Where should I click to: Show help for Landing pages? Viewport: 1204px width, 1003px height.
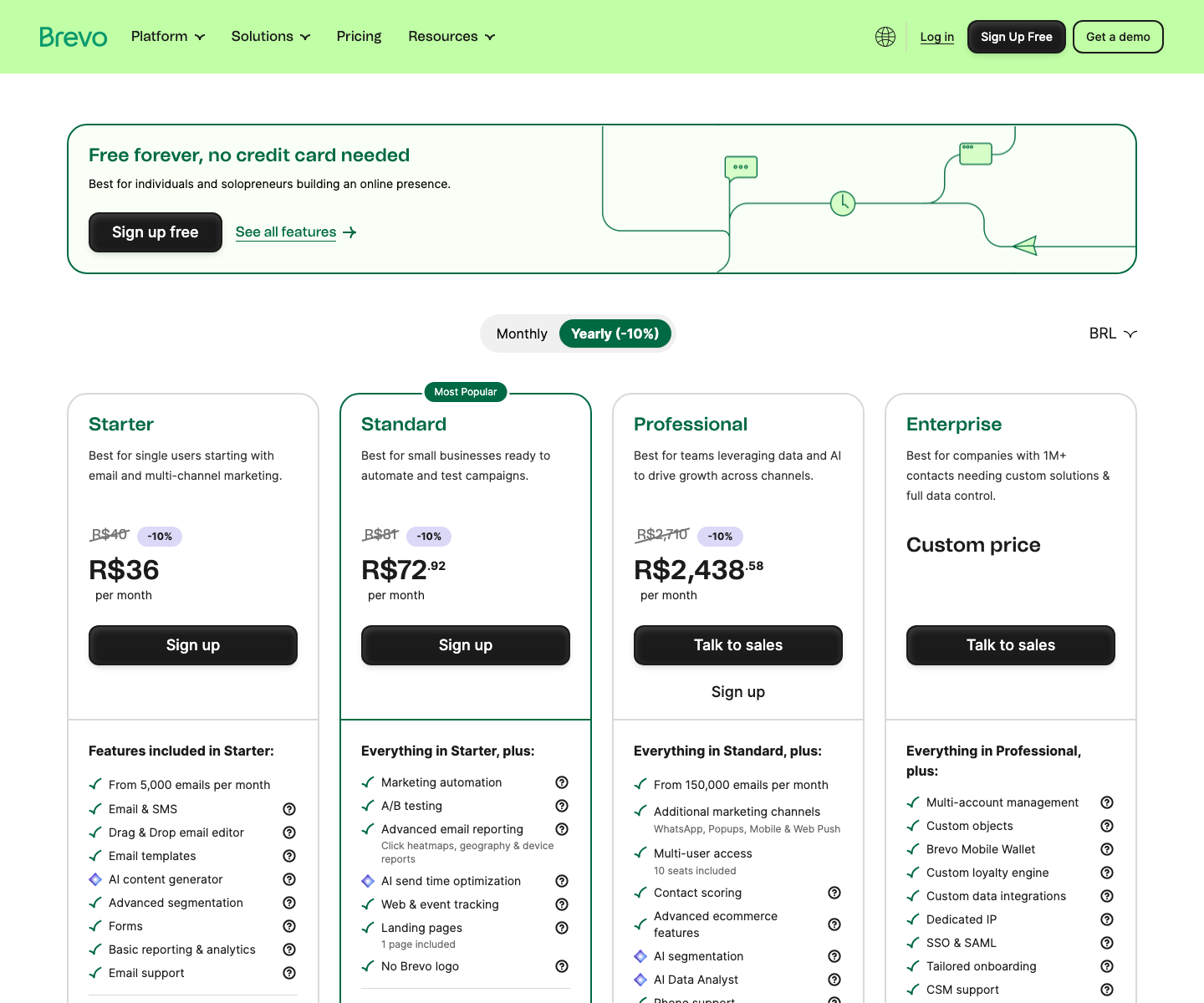[562, 928]
